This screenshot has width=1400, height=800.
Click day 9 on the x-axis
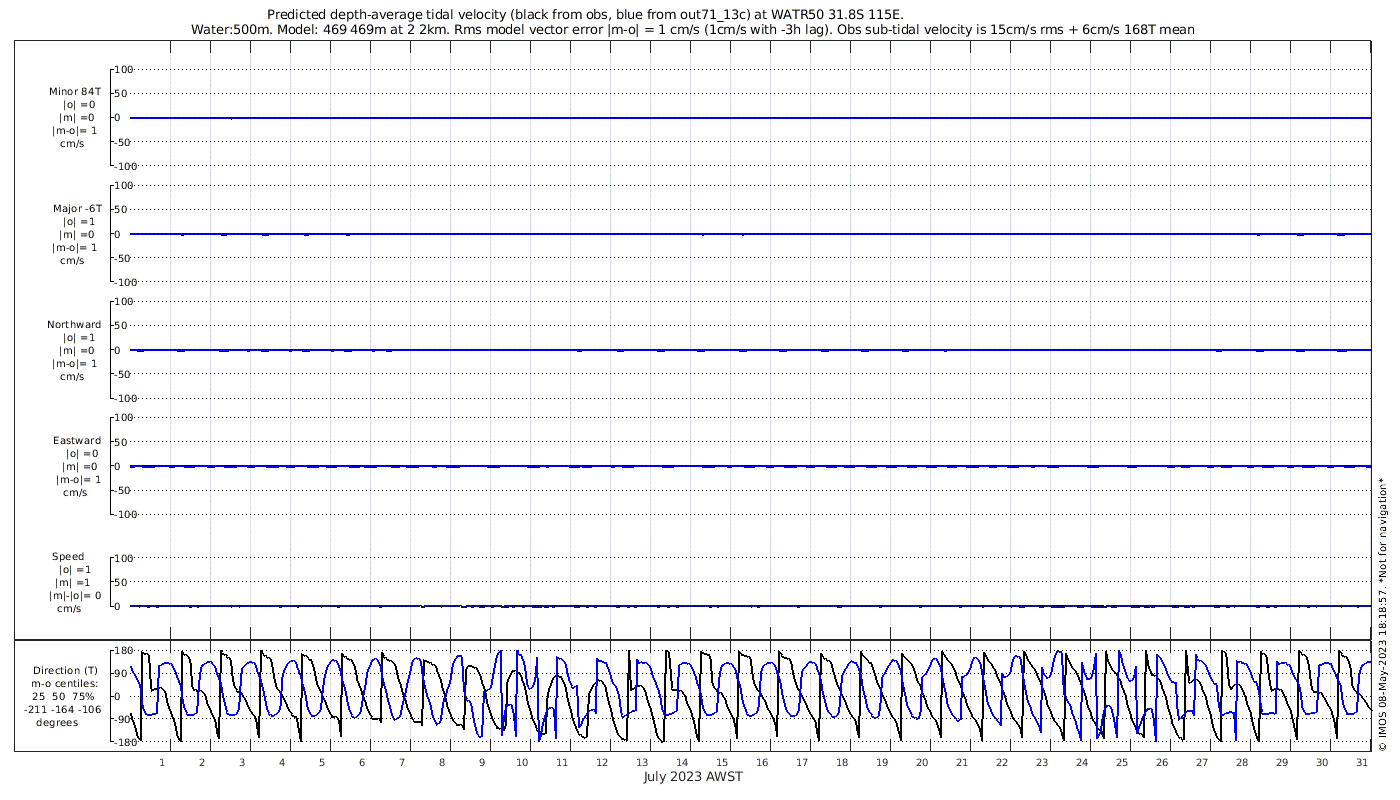click(482, 762)
